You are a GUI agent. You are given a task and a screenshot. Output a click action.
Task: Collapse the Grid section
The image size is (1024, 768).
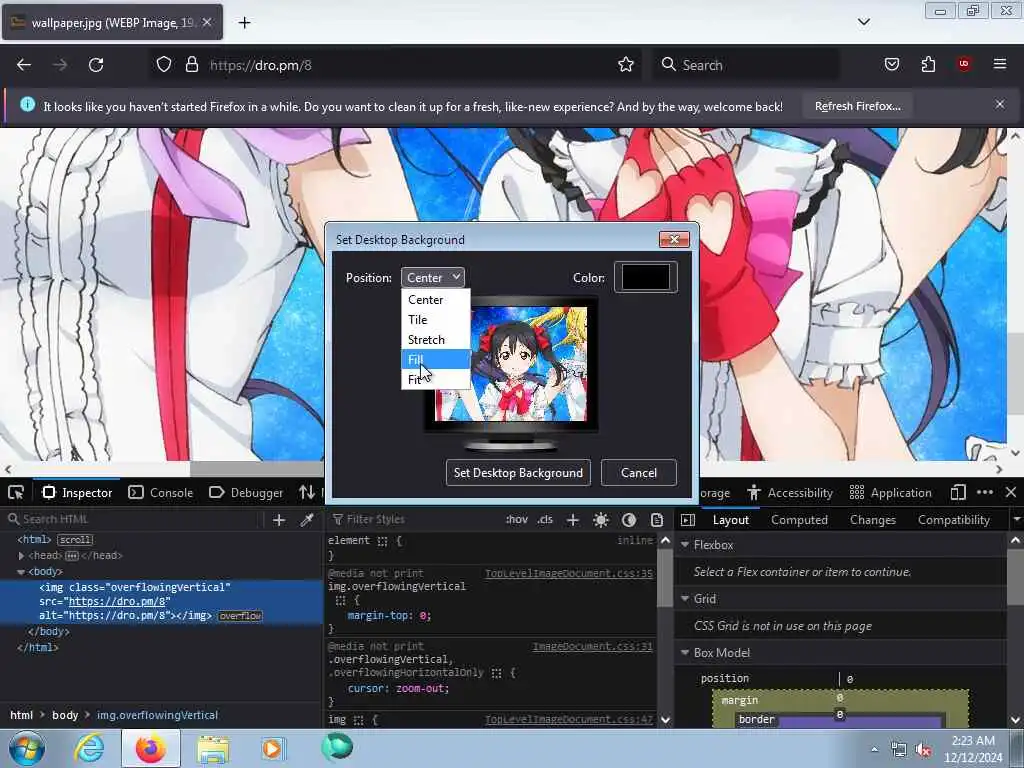685,599
